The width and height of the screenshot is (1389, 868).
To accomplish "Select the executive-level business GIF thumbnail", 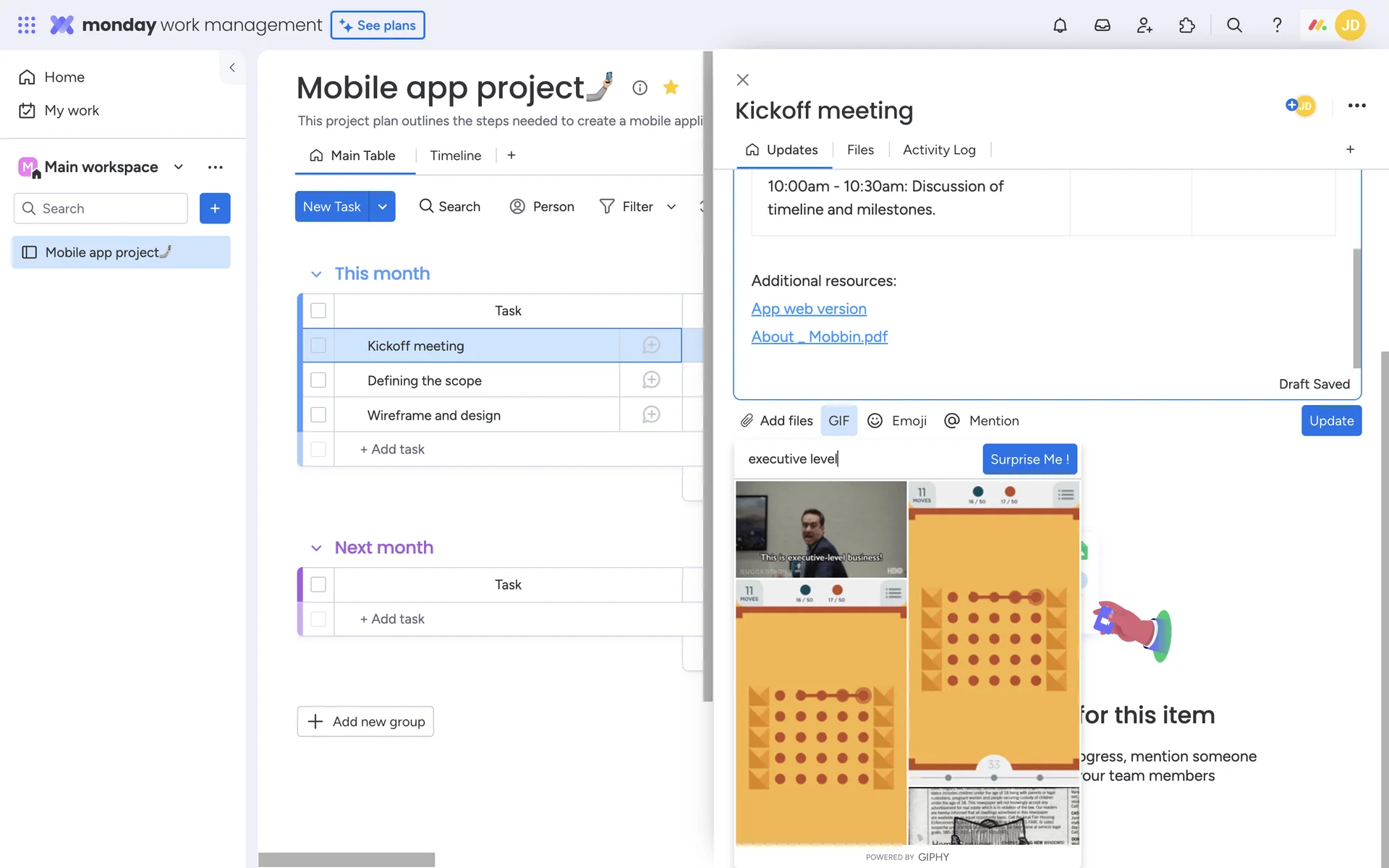I will (820, 529).
